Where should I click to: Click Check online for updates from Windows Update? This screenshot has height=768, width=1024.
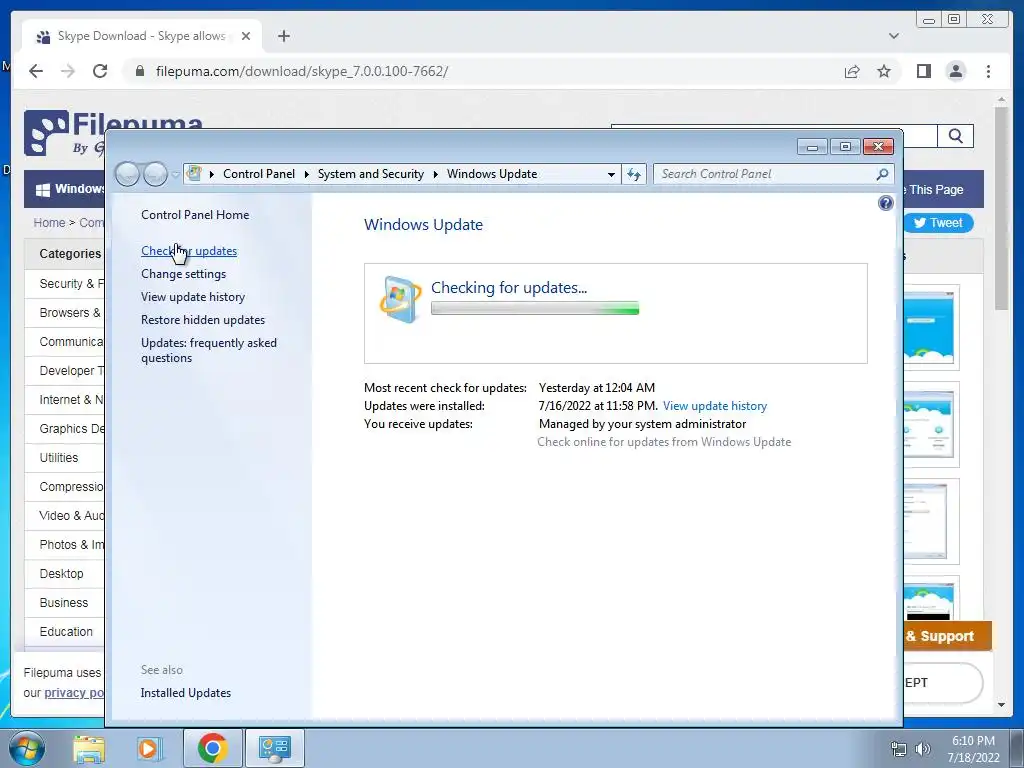664,442
